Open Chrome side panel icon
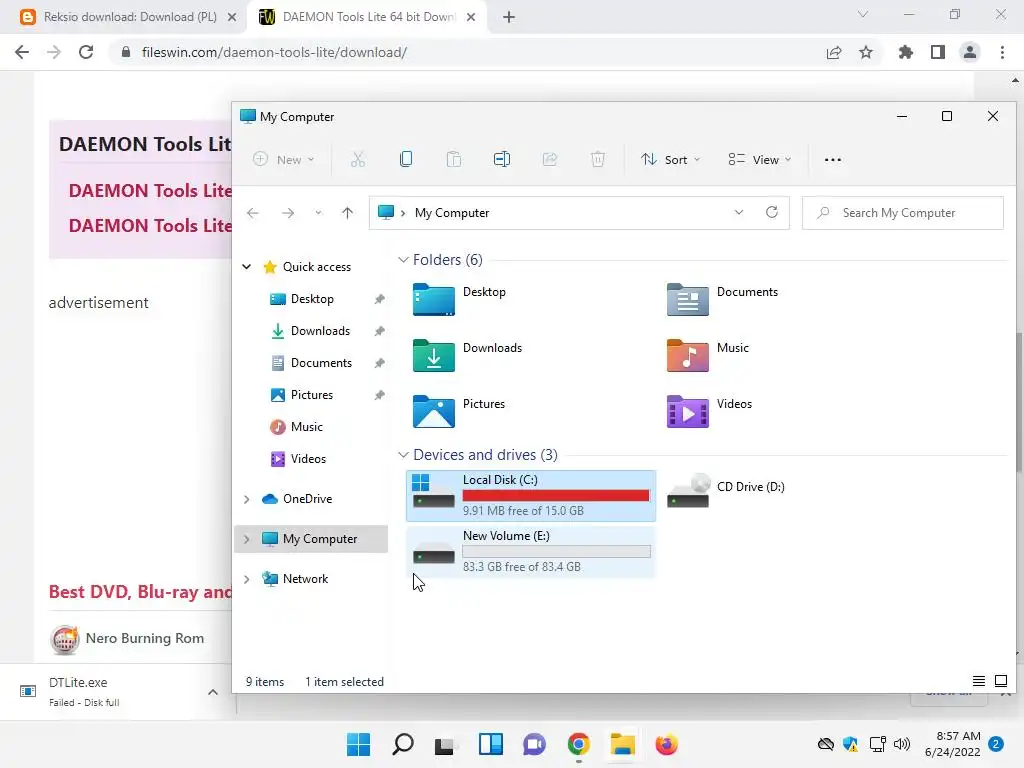The width and height of the screenshot is (1024, 768). click(938, 52)
